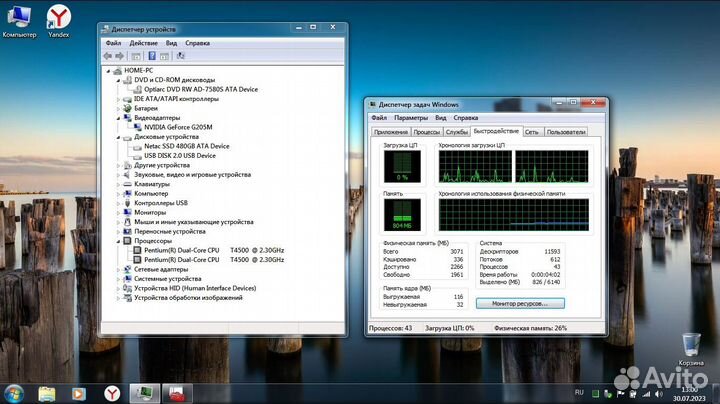The width and height of the screenshot is (720, 404).
Task: Open Параметры menu in Task Manager
Action: (x=411, y=118)
